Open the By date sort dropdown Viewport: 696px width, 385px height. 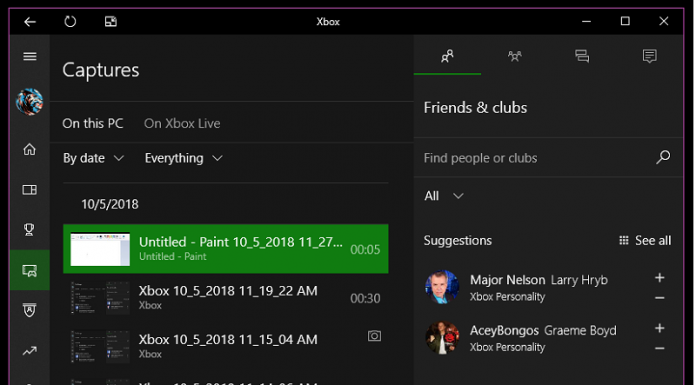click(x=93, y=158)
